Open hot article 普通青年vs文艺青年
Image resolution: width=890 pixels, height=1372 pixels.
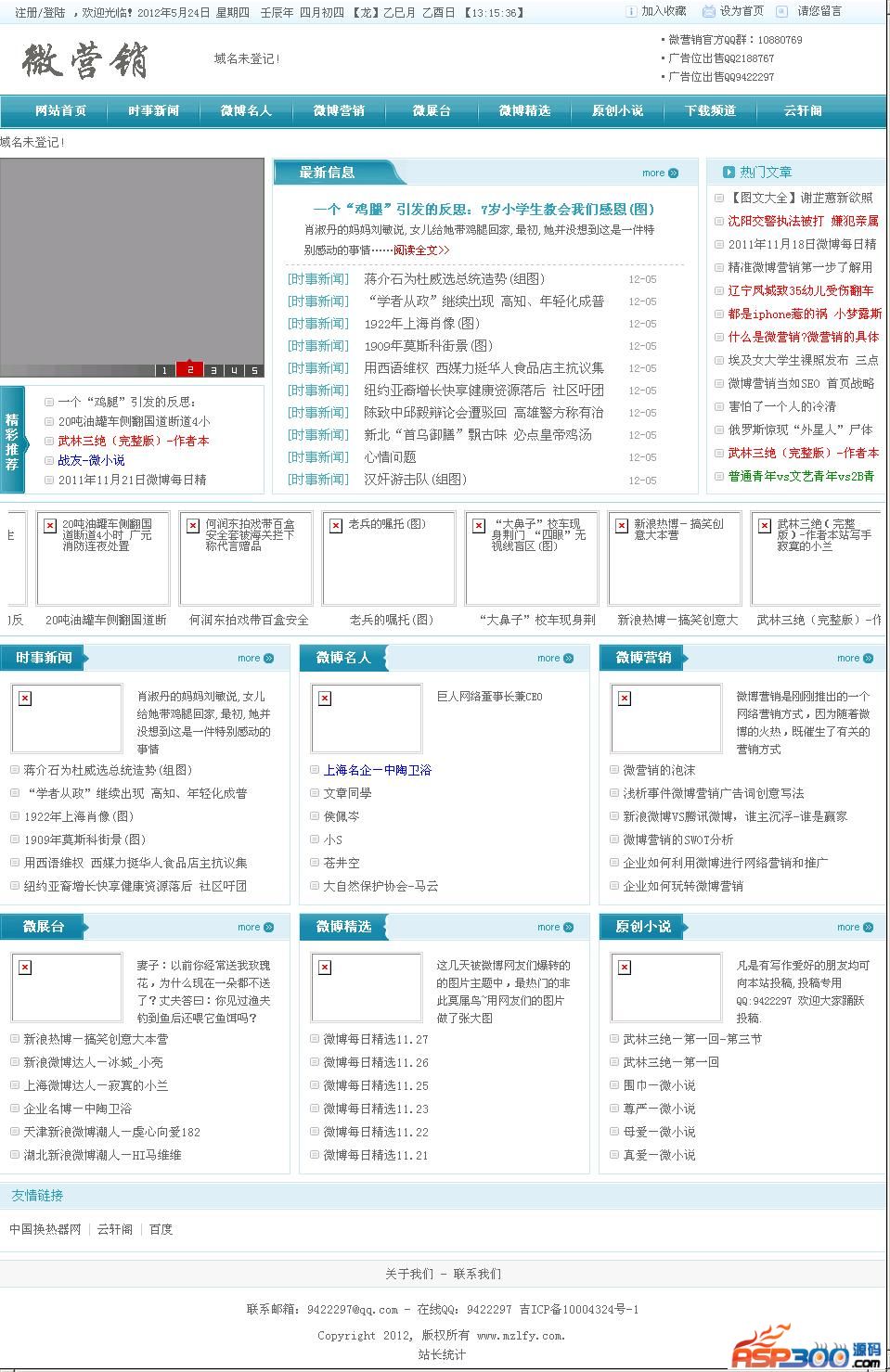[x=802, y=476]
